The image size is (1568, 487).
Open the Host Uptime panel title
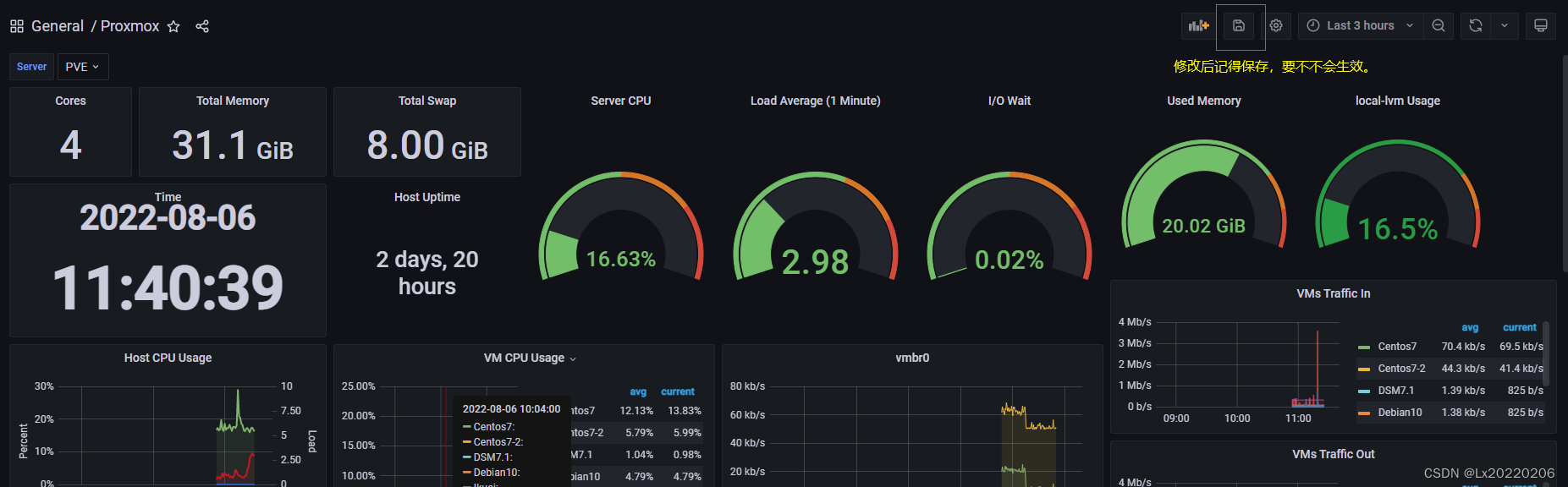(427, 197)
